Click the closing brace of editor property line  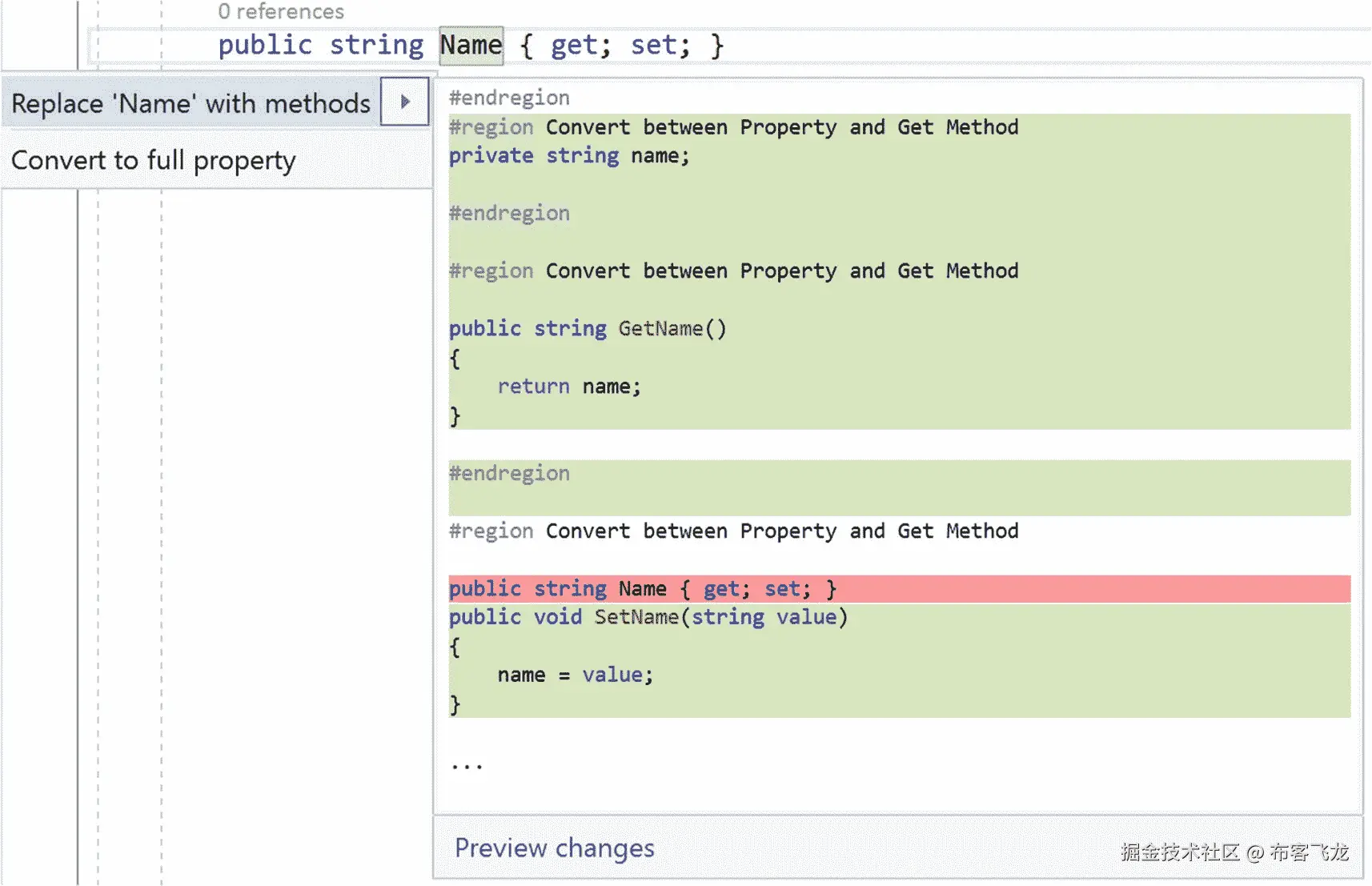pos(717,45)
